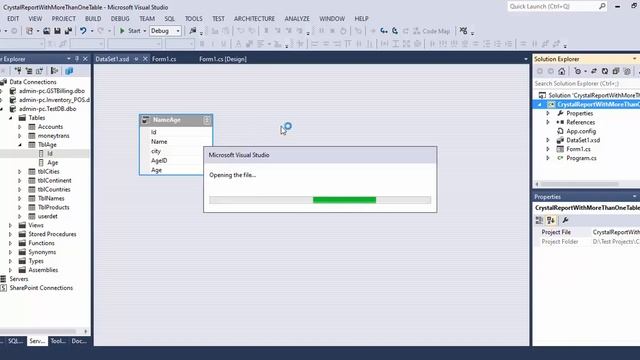This screenshot has width=640, height=360.
Task: Switch to the SQL bottom panel tab
Action: [x=16, y=341]
